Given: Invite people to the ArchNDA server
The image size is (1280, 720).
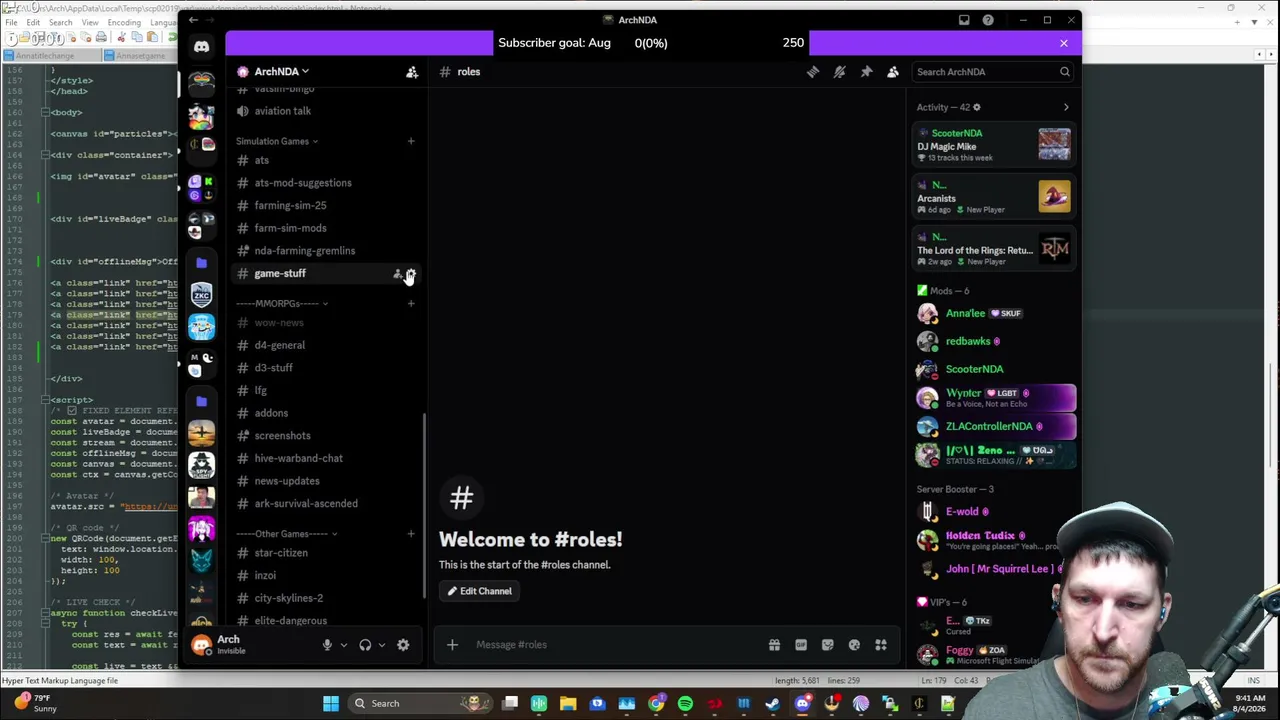Looking at the screenshot, I should 412,72.
